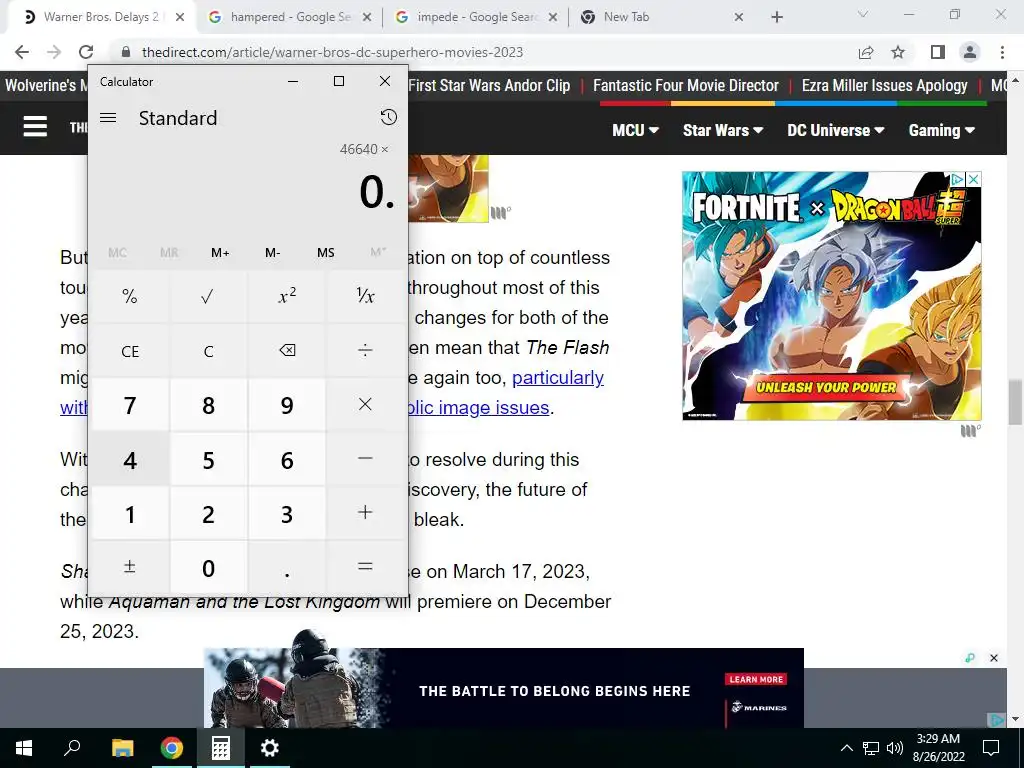This screenshot has height=768, width=1024.
Task: Click digit 7 in Calculator
Action: tap(130, 405)
